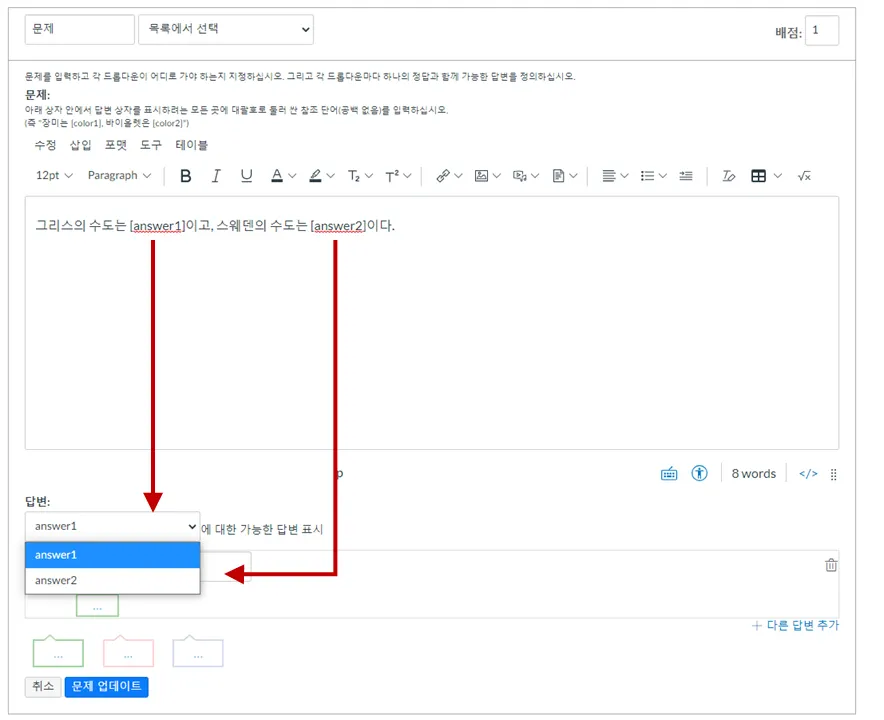Click the red comment box at bottom
This screenshot has width=884, height=720.
(128, 652)
